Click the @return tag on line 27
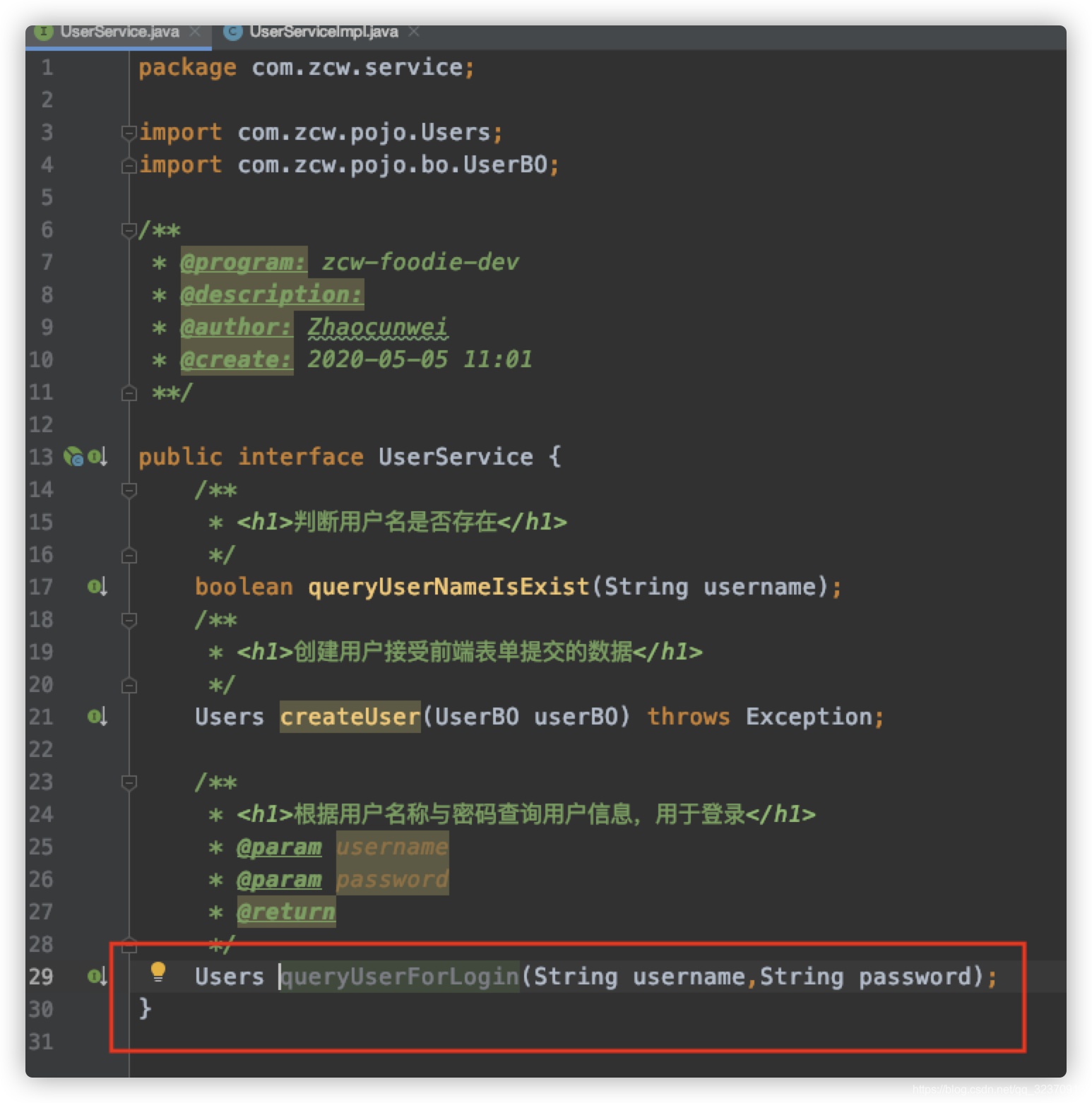The image size is (1092, 1103). click(x=286, y=912)
